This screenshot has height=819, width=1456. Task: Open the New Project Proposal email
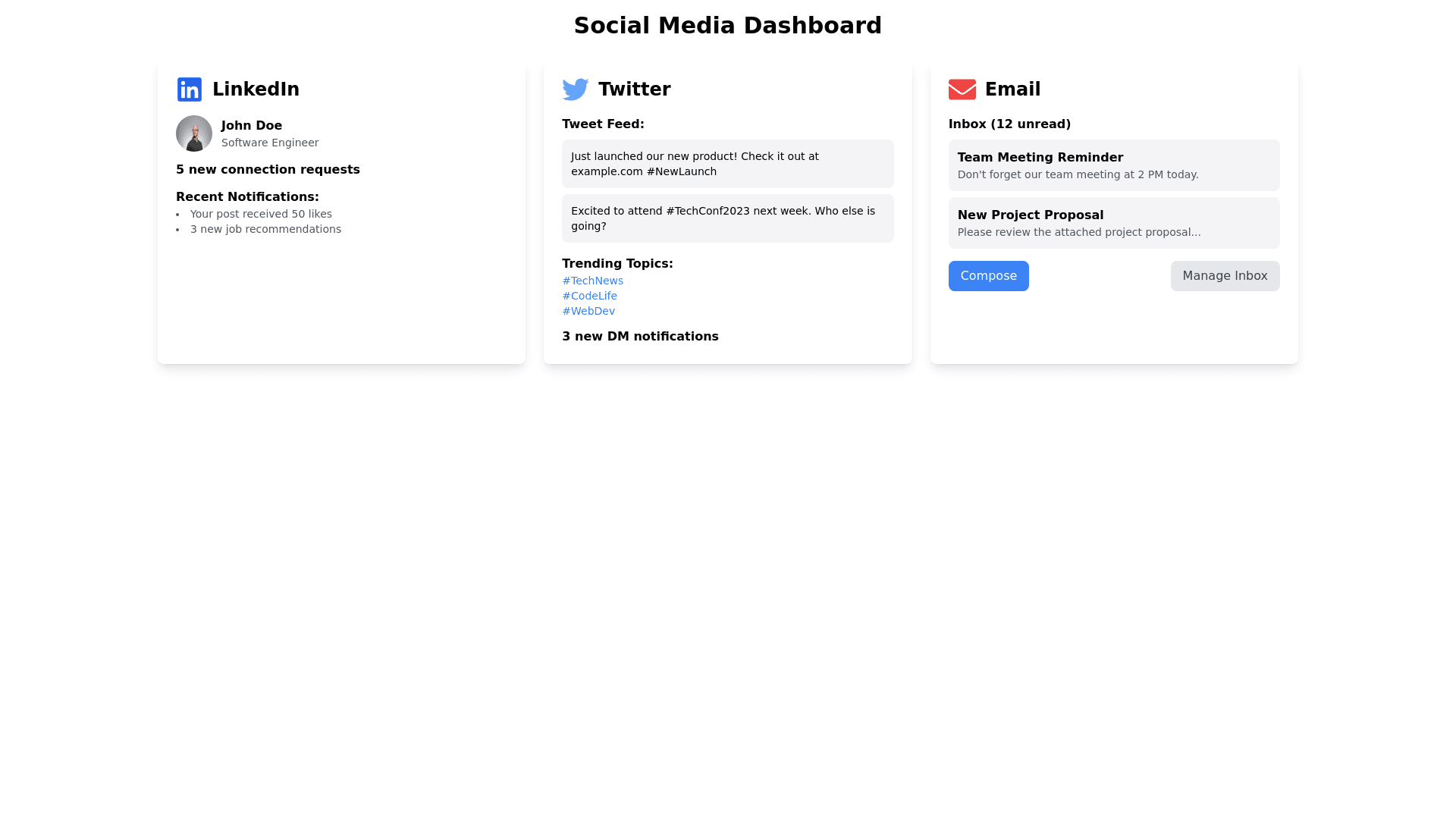[x=1113, y=223]
